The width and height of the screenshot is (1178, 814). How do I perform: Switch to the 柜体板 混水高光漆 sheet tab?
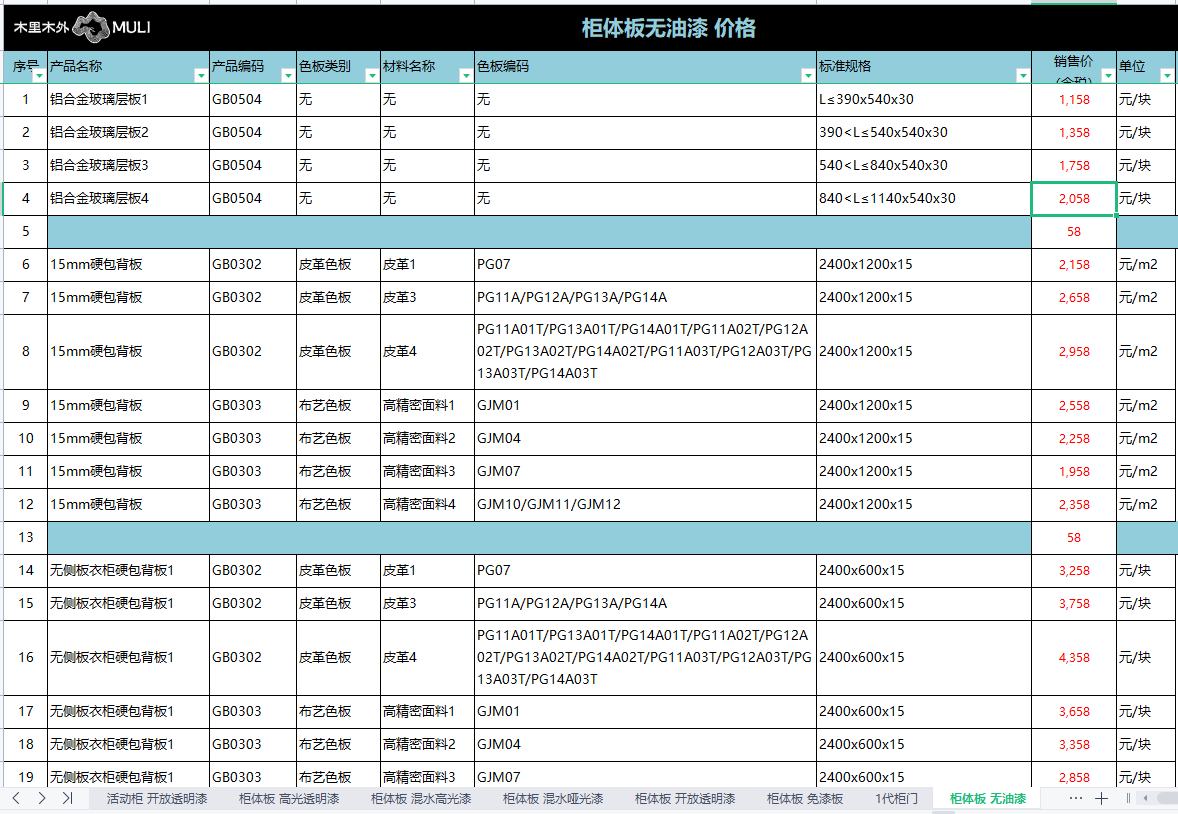pyautogui.click(x=421, y=798)
